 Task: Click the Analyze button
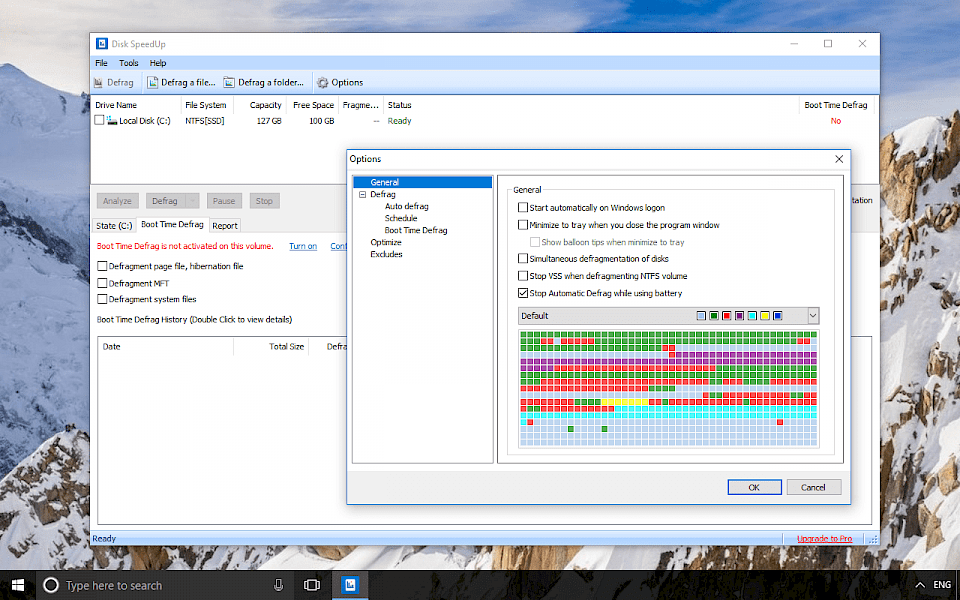tap(118, 201)
